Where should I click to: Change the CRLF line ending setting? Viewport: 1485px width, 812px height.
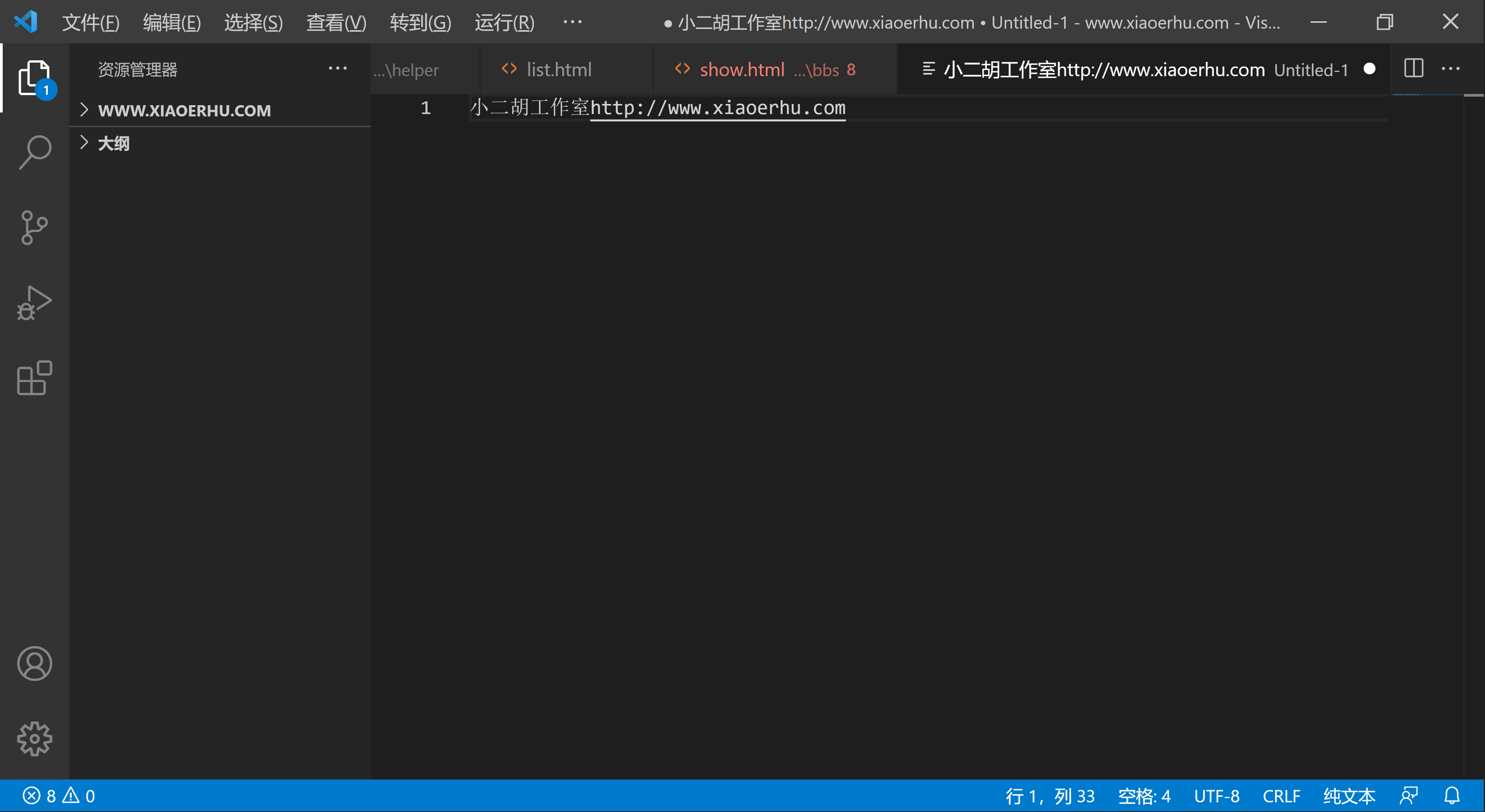coord(1281,796)
